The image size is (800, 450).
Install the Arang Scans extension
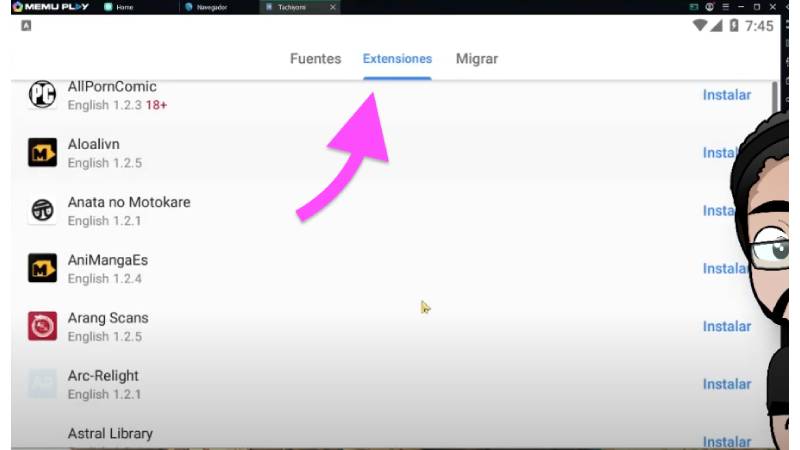click(x=727, y=327)
